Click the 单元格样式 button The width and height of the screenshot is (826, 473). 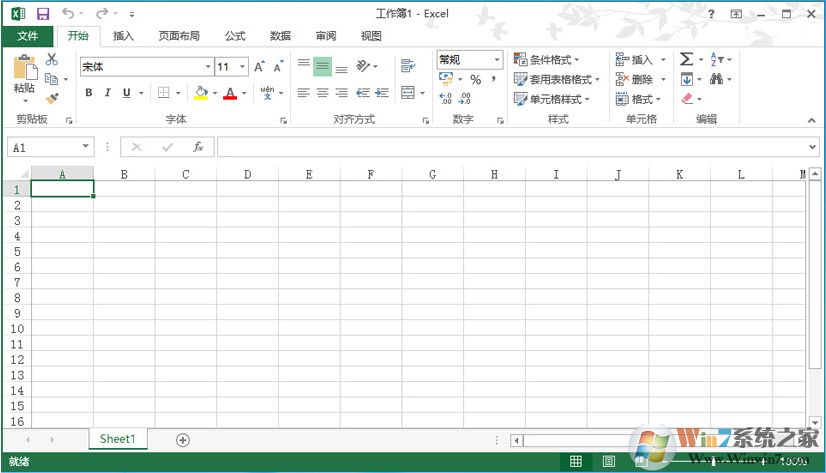coord(551,99)
